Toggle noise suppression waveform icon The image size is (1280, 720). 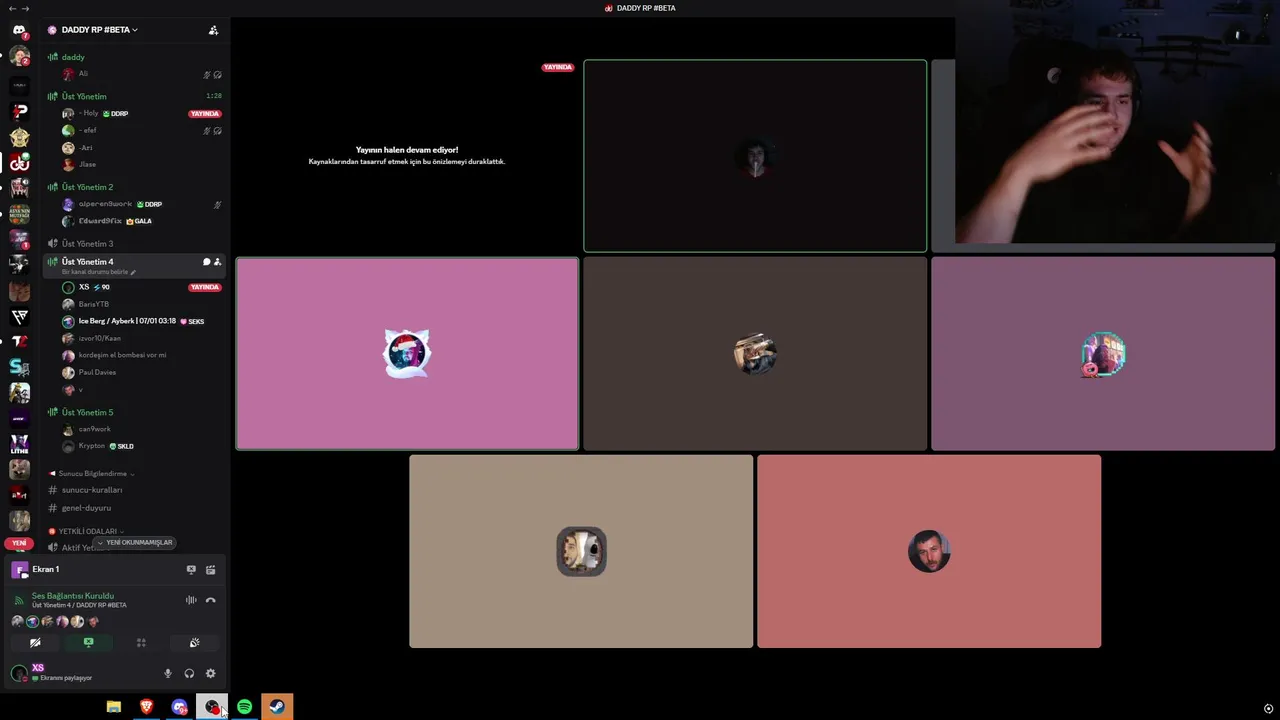191,600
